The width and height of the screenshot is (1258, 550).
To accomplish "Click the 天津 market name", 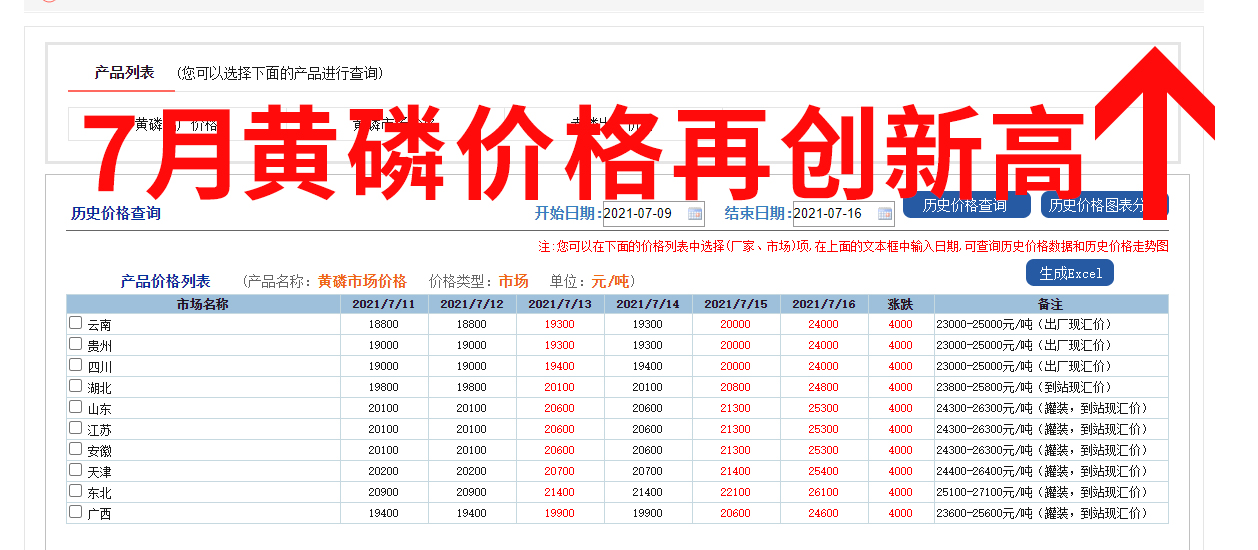I will 99,472.
